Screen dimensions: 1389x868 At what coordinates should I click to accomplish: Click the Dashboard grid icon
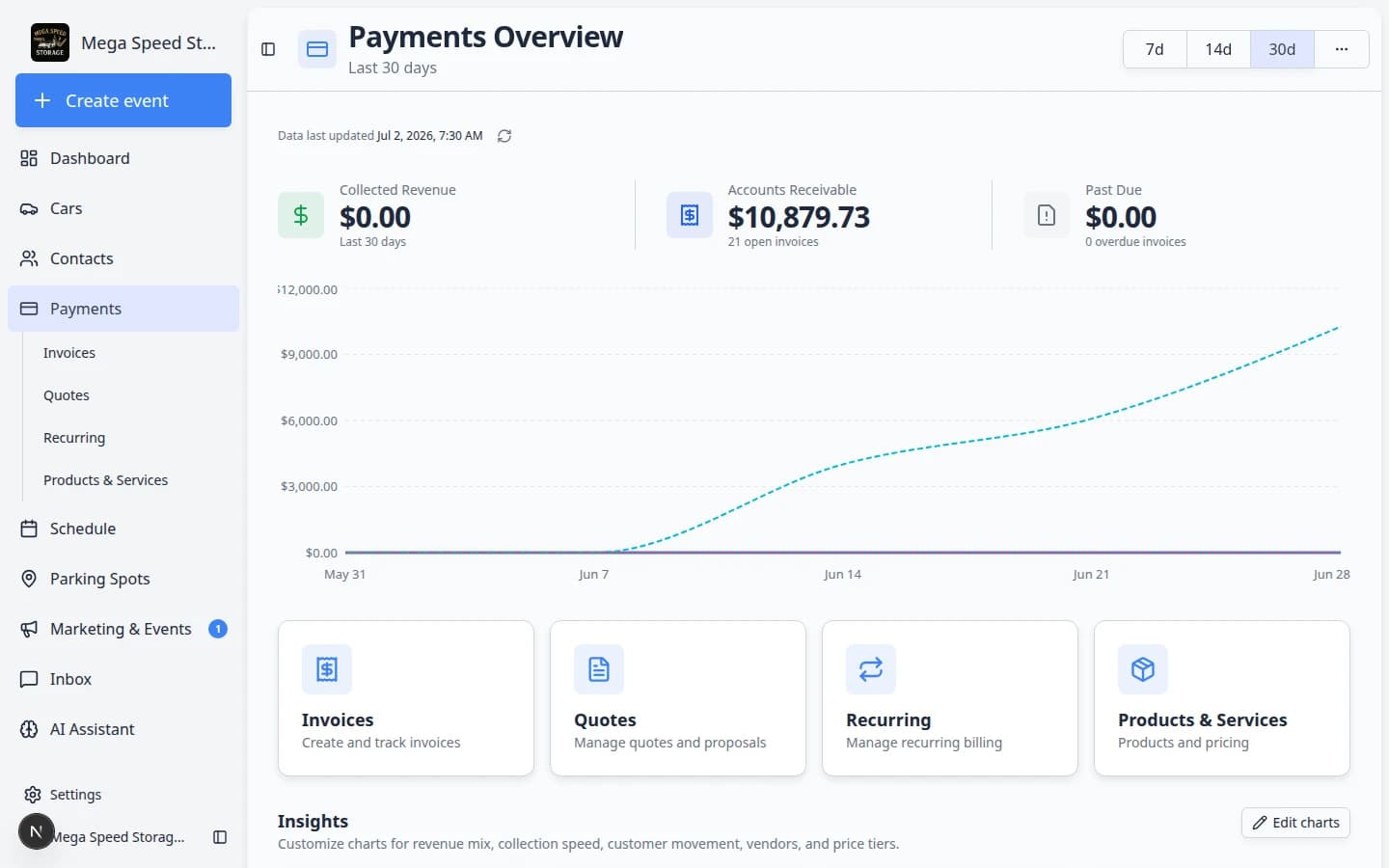pos(29,158)
